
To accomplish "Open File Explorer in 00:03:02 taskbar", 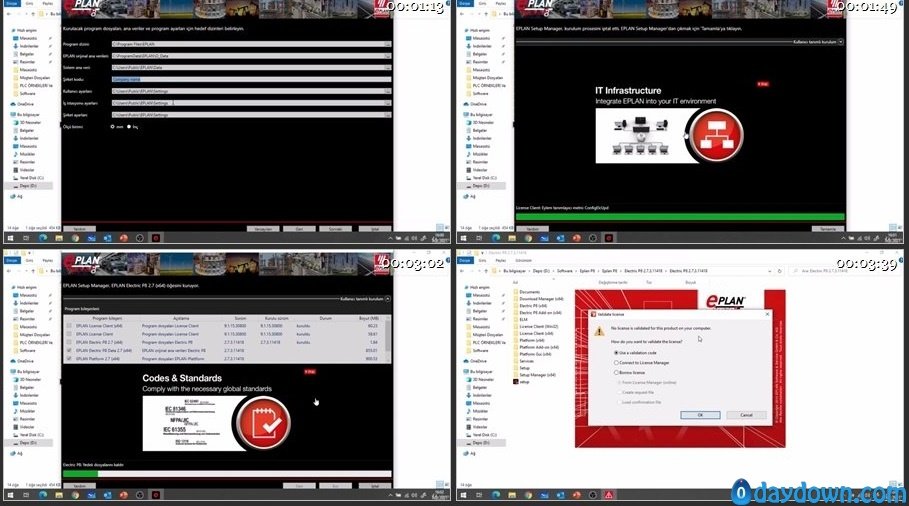I will point(59,495).
